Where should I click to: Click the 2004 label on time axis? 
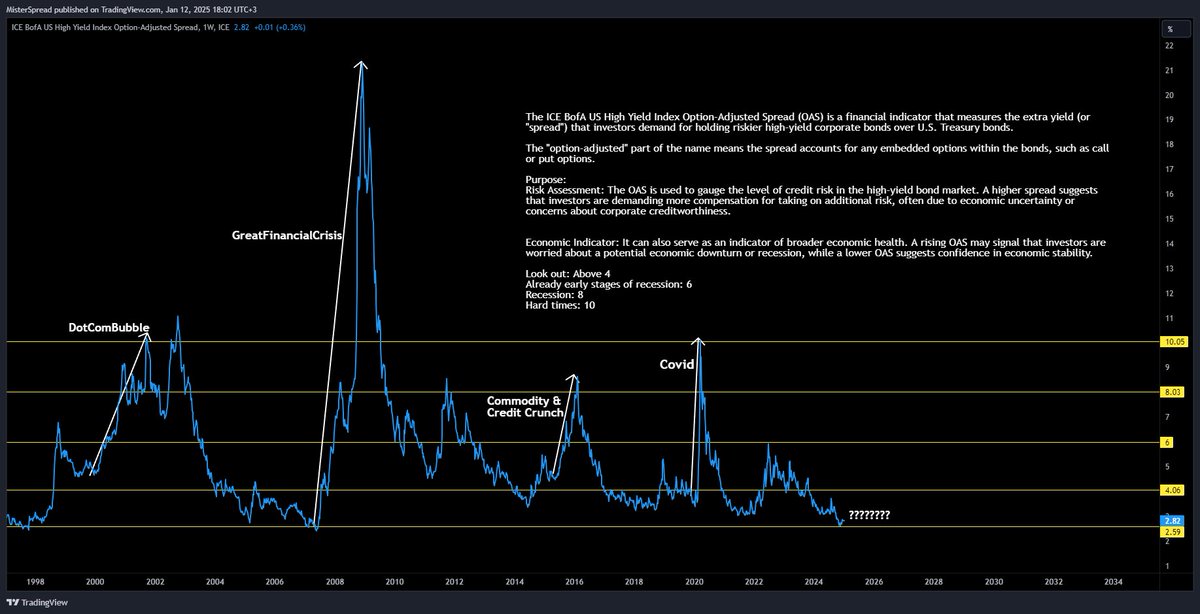click(x=215, y=580)
